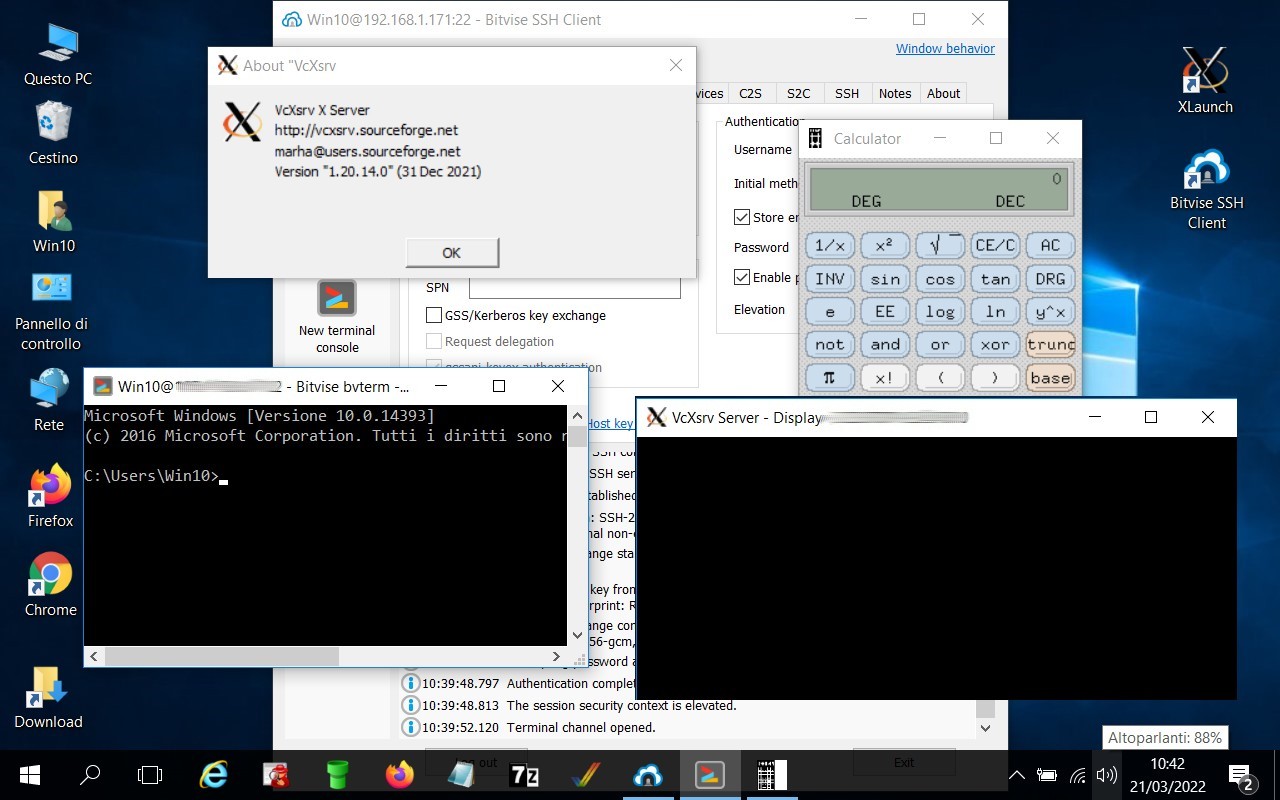Open the Pannello di controllo desktop icon
The height and width of the screenshot is (800, 1280).
pyautogui.click(x=51, y=310)
